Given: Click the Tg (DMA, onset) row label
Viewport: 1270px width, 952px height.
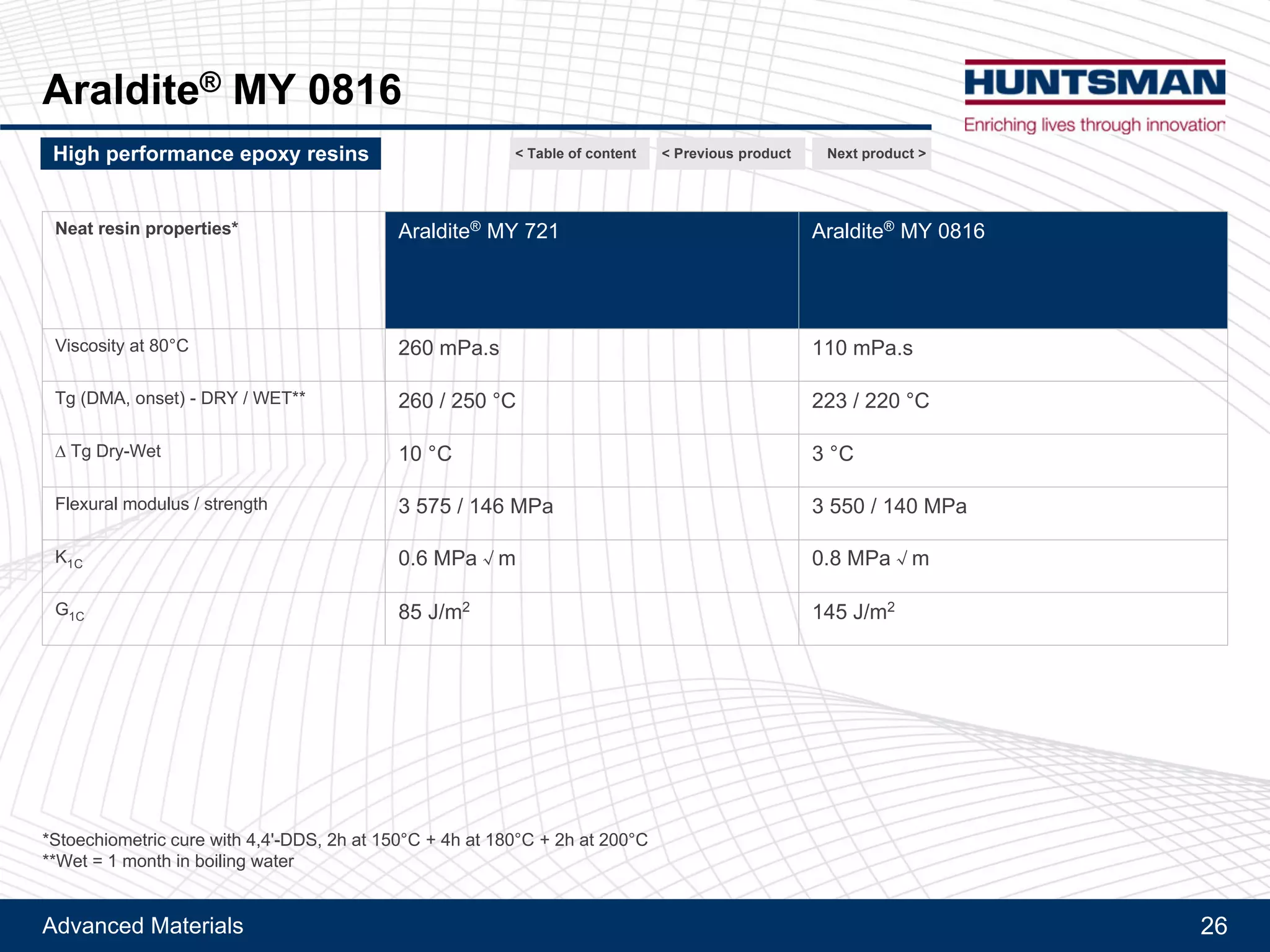Looking at the screenshot, I should click(180, 399).
